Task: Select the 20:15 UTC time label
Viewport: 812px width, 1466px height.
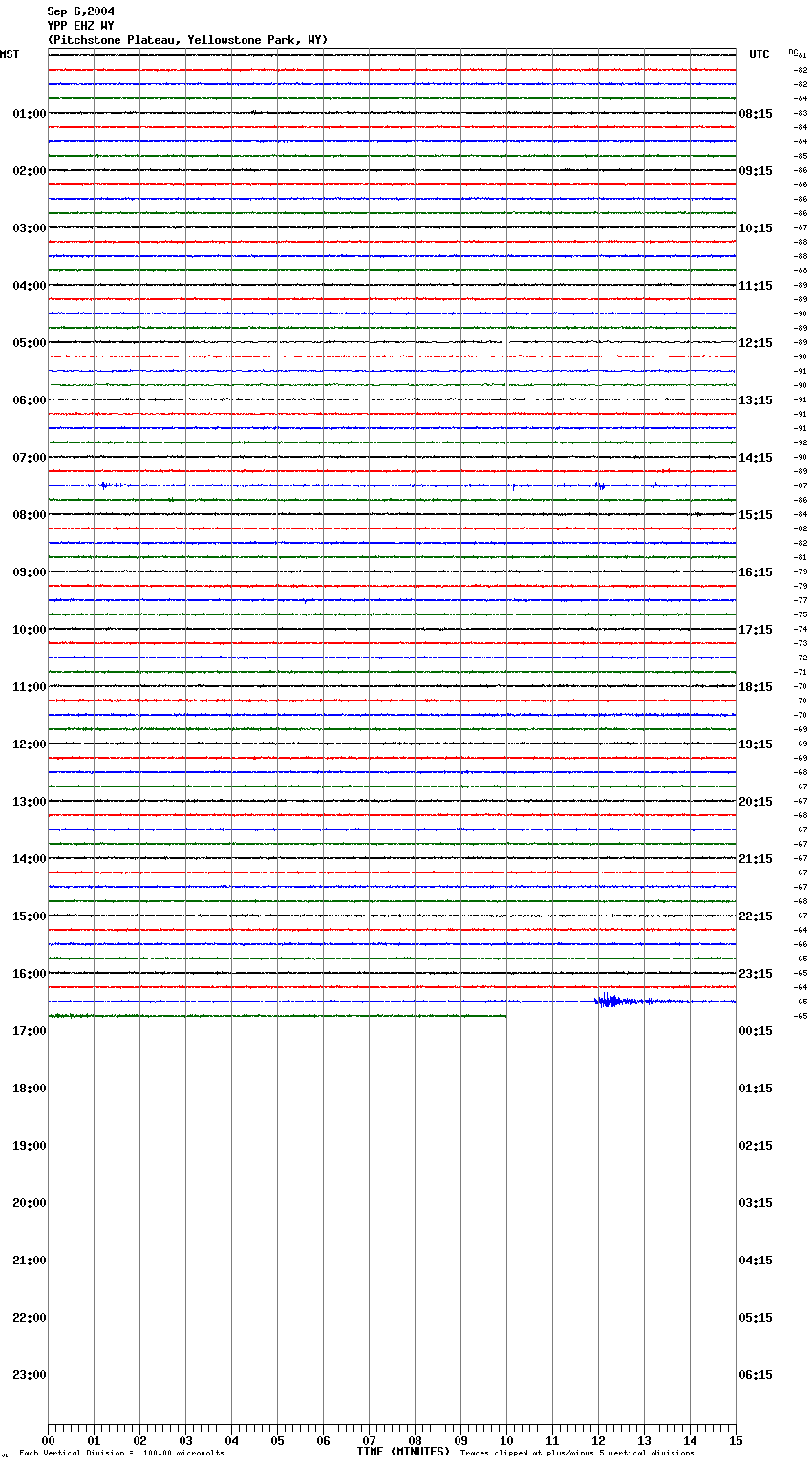Action: pos(756,802)
